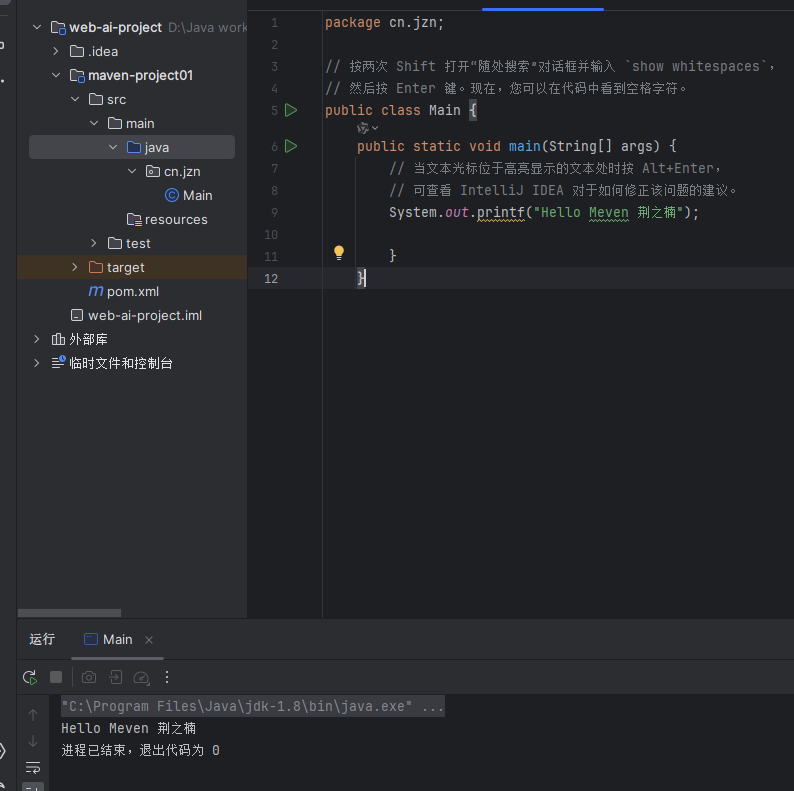Screen dimensions: 794x791
Task: Expand the target folder
Action: click(x=75, y=267)
